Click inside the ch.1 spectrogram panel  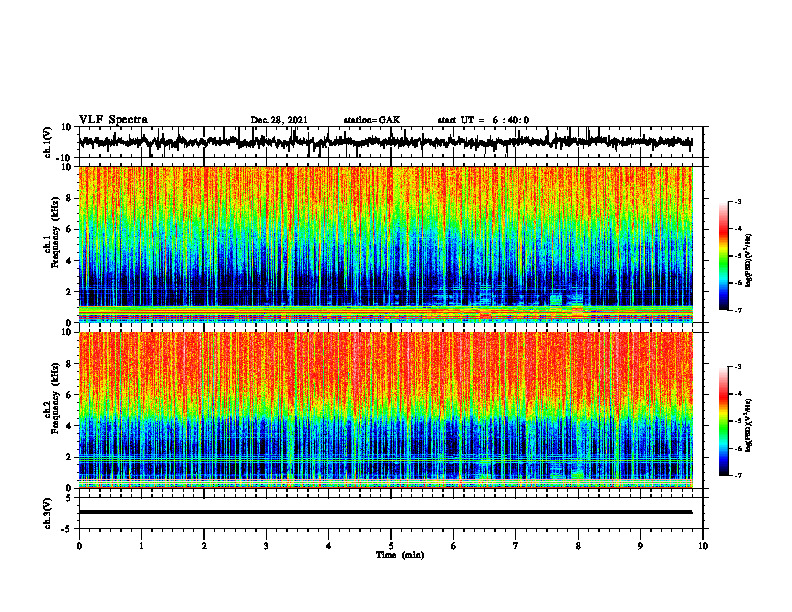pyautogui.click(x=385, y=244)
